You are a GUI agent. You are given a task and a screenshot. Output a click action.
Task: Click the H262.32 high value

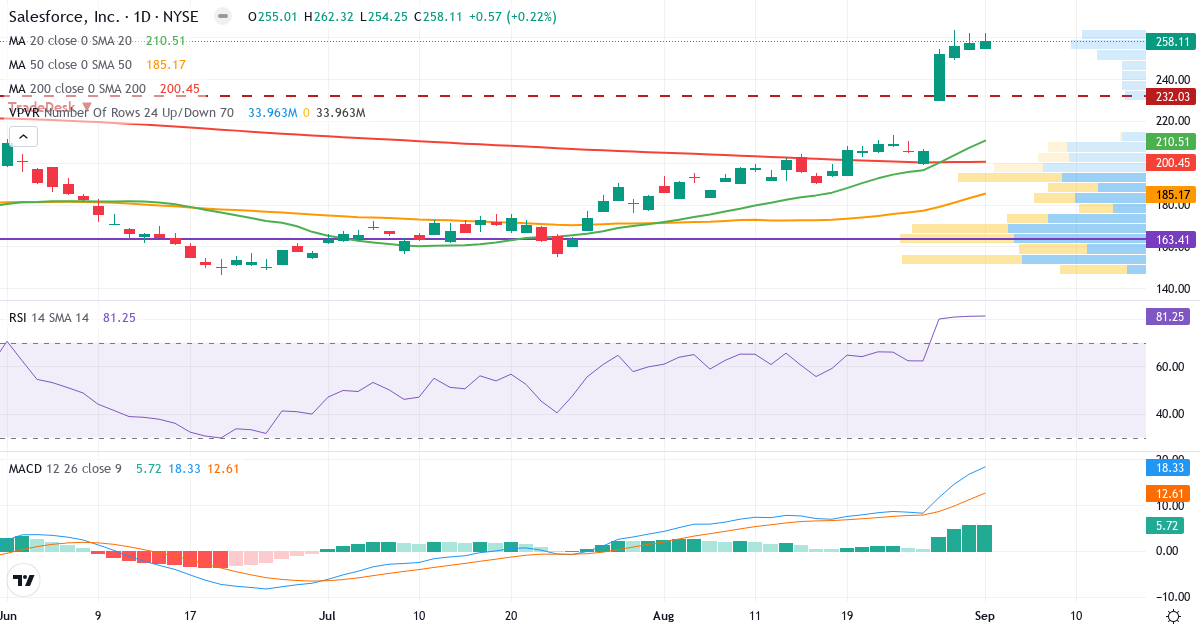point(331,17)
